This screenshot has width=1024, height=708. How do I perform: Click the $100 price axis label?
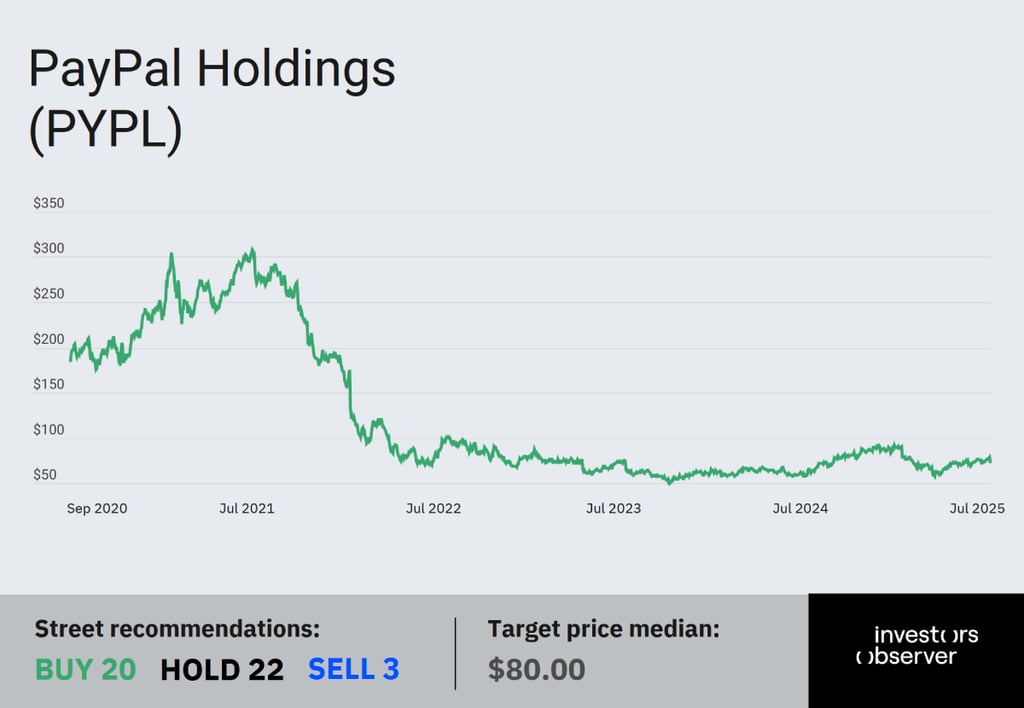tap(49, 430)
